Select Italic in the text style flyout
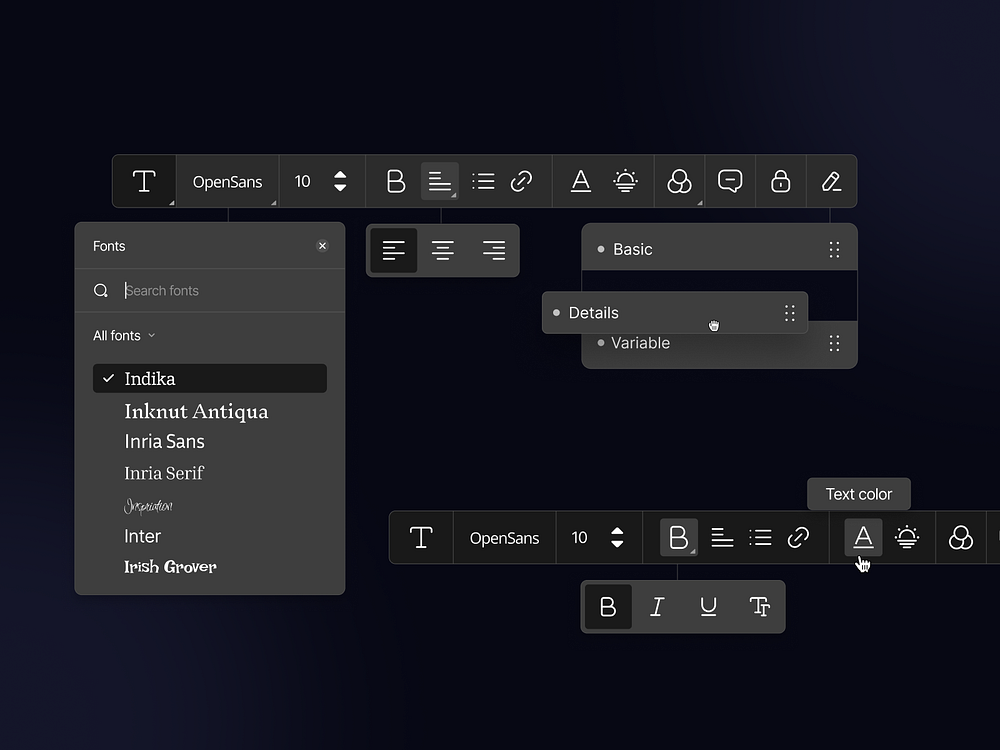Viewport: 1000px width, 750px height. coord(658,606)
